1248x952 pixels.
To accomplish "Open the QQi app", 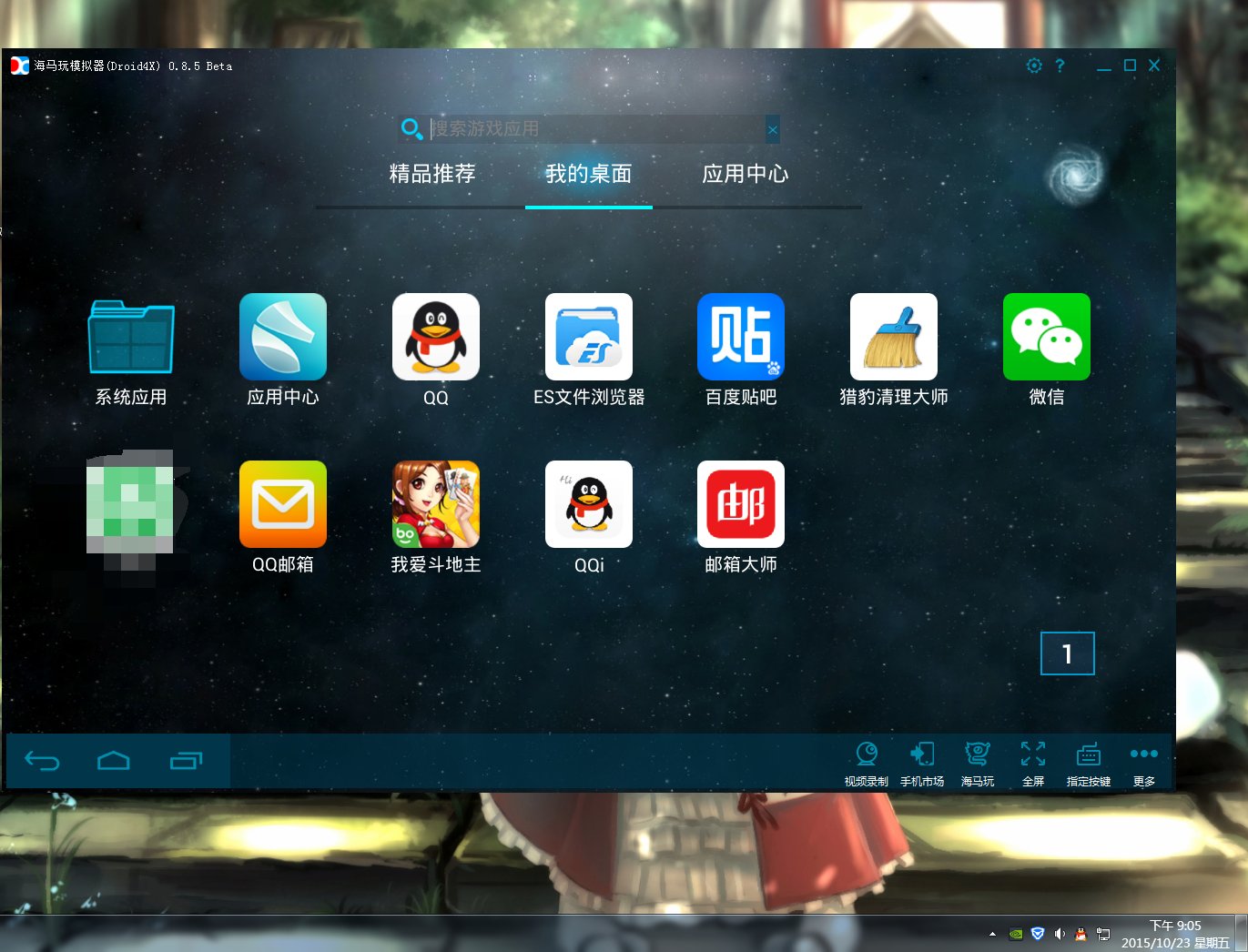I will point(589,504).
